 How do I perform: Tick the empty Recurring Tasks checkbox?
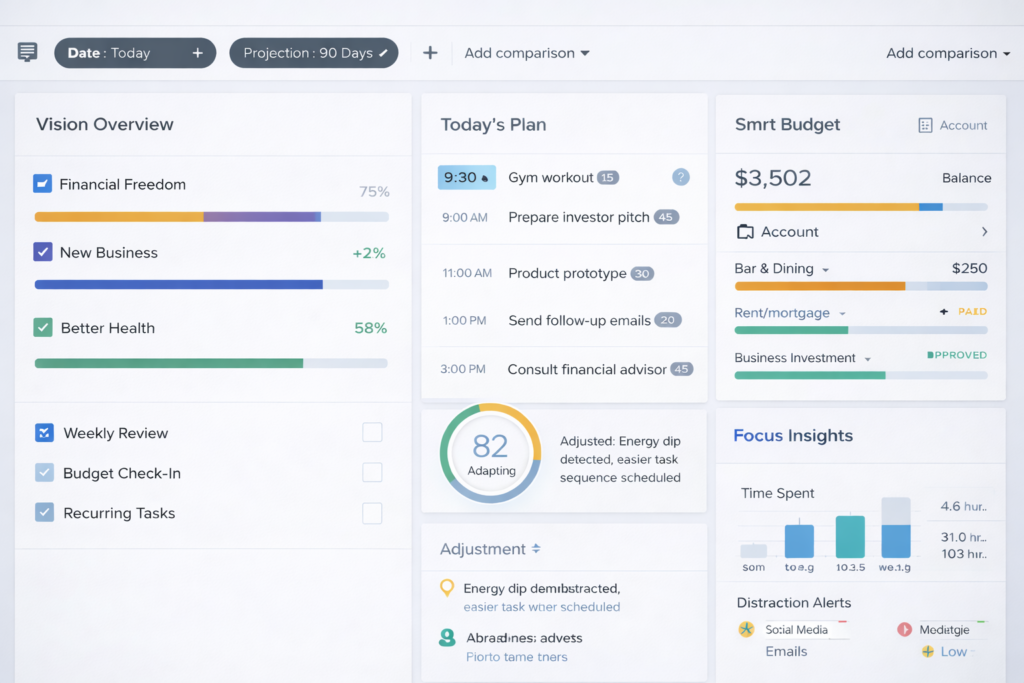click(372, 513)
